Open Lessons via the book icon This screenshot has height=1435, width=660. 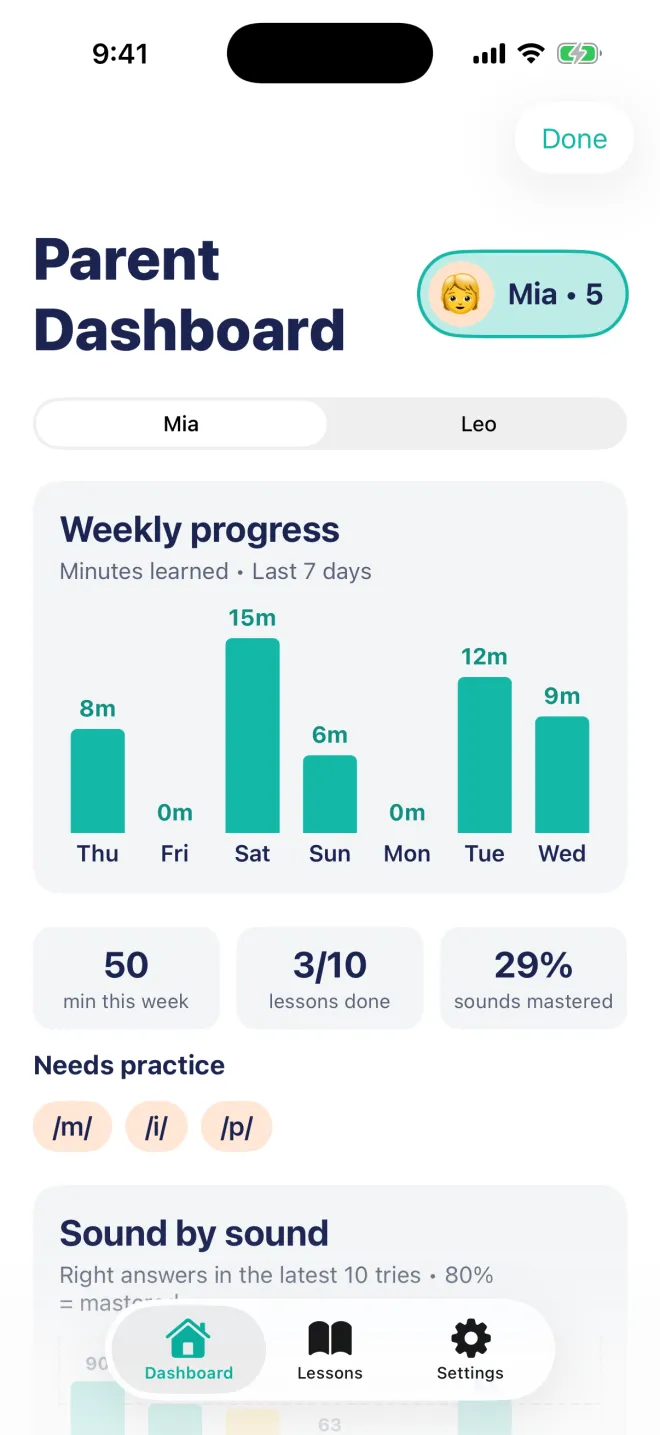coord(330,1338)
